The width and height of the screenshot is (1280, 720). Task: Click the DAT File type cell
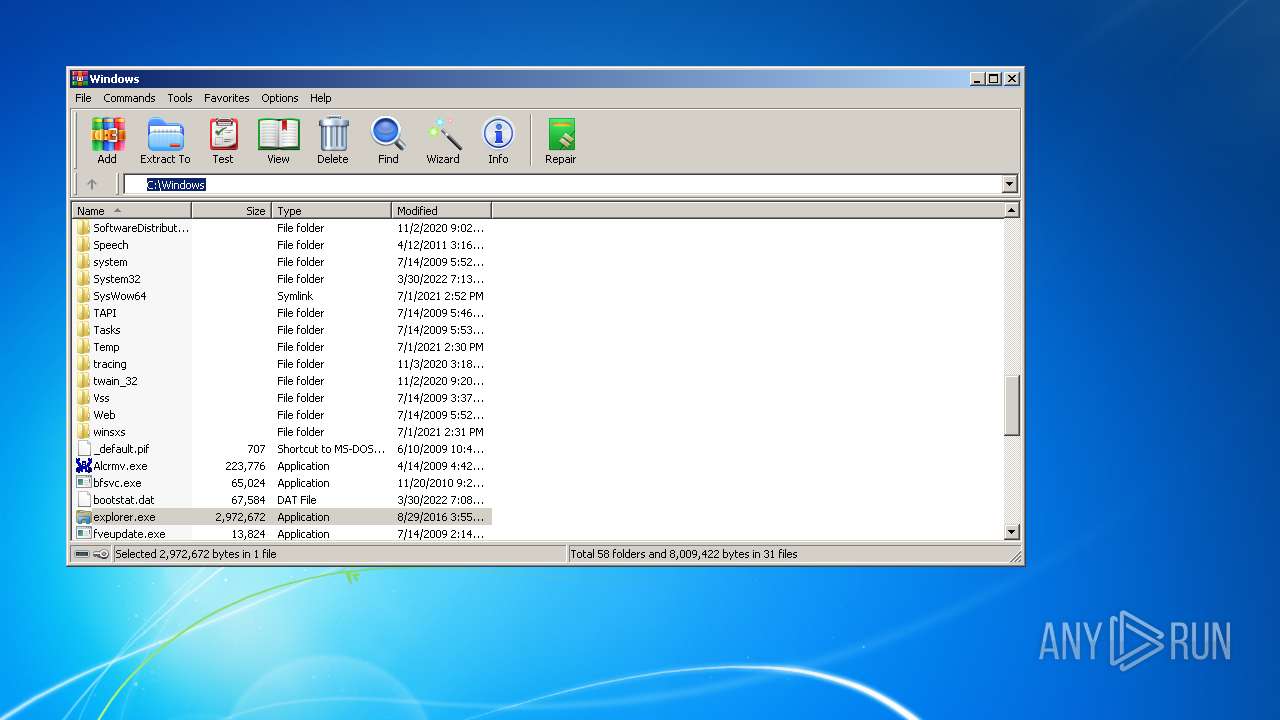point(296,500)
